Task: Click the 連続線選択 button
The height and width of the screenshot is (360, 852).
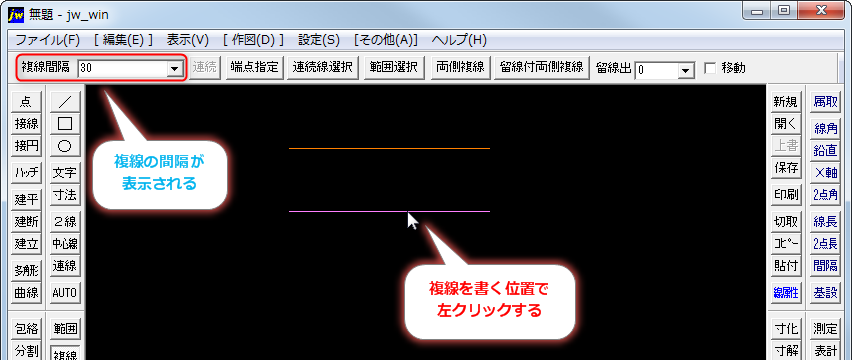Action: [x=323, y=67]
